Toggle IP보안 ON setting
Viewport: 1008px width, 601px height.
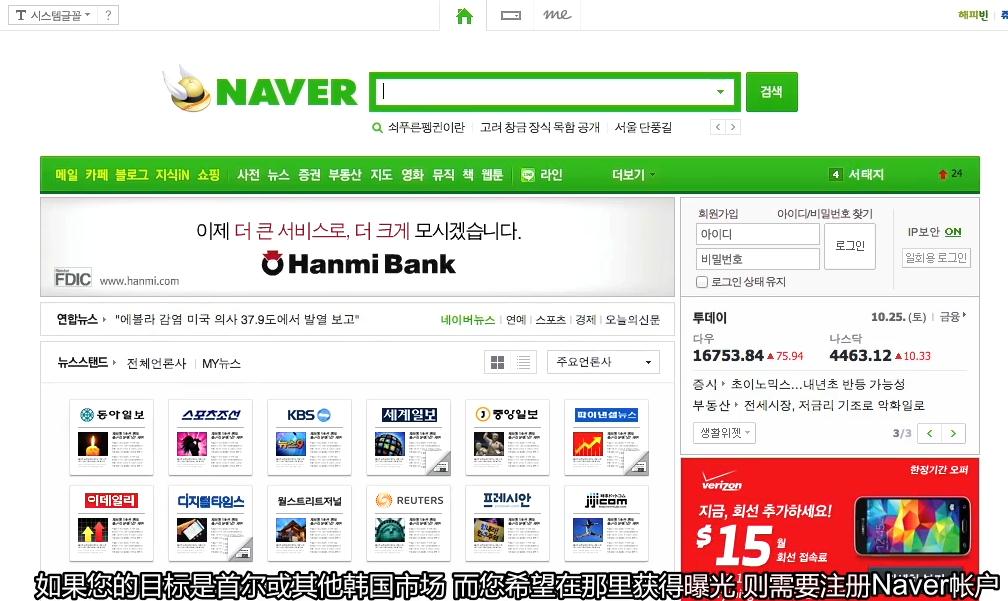tap(953, 232)
